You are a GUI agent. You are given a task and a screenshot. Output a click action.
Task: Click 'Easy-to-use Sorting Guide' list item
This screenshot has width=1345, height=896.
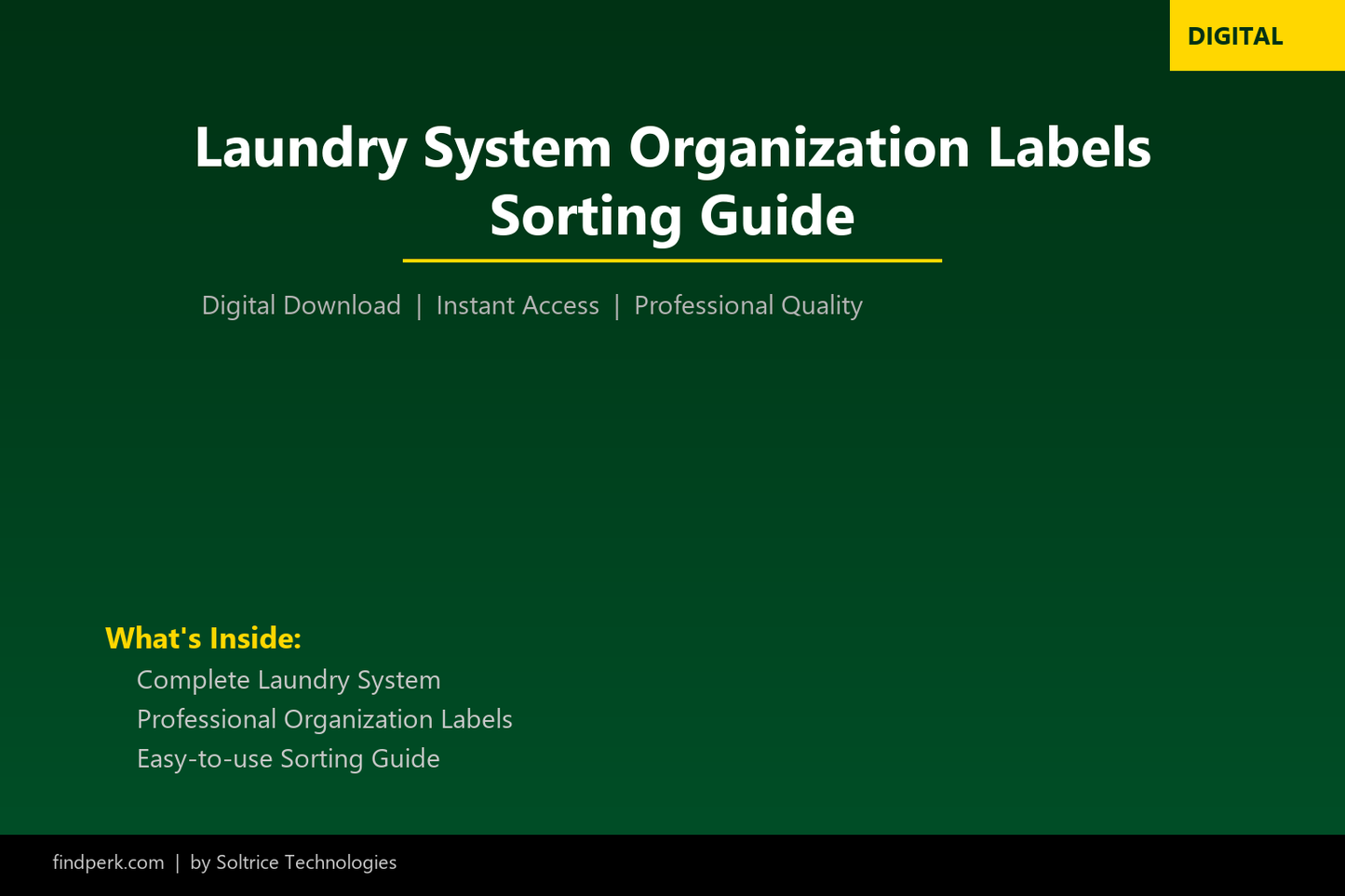click(x=288, y=759)
